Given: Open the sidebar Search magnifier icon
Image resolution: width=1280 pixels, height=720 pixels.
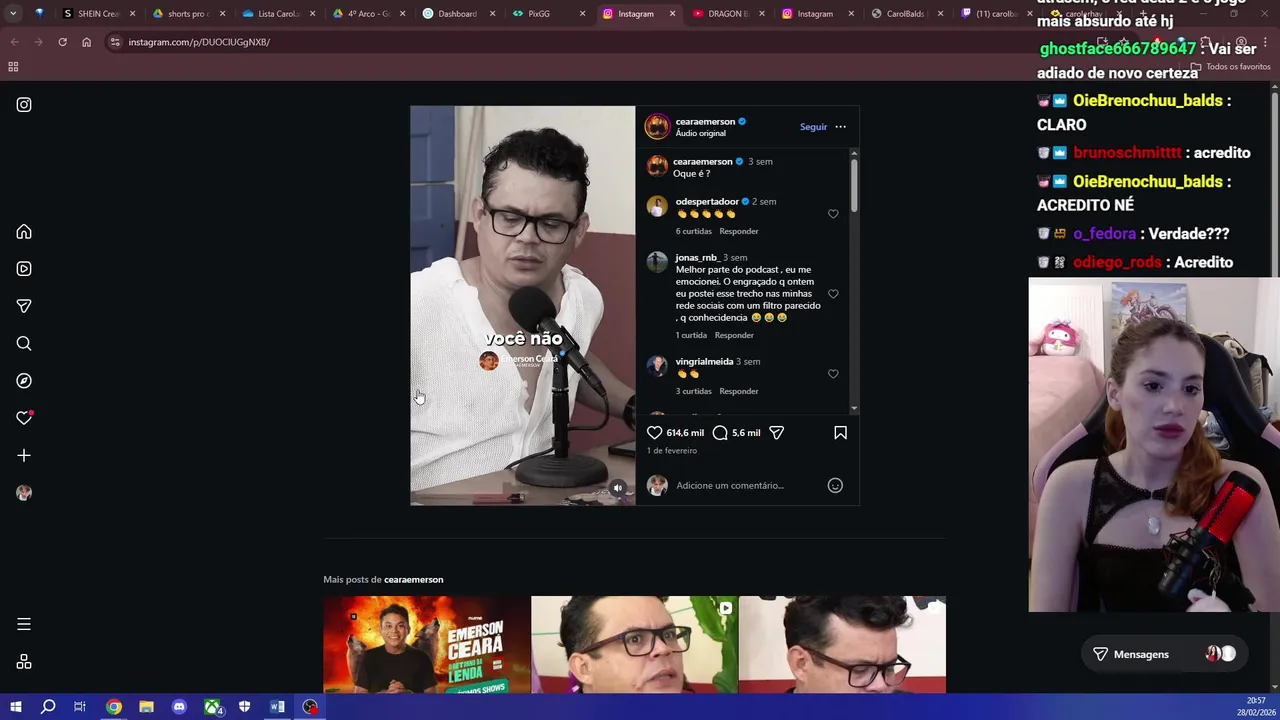Looking at the screenshot, I should coord(24,343).
